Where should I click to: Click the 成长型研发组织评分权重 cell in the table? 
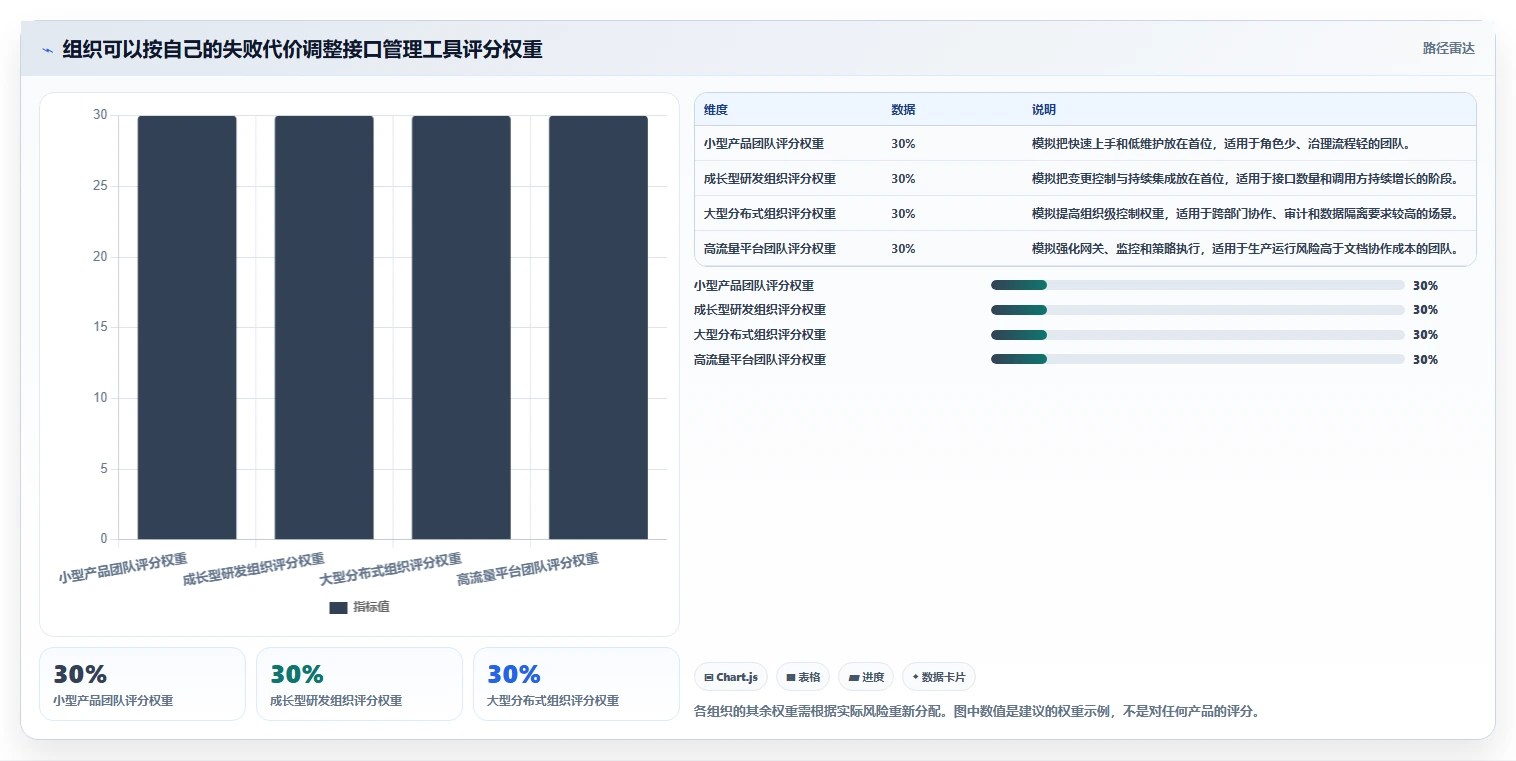tap(770, 179)
